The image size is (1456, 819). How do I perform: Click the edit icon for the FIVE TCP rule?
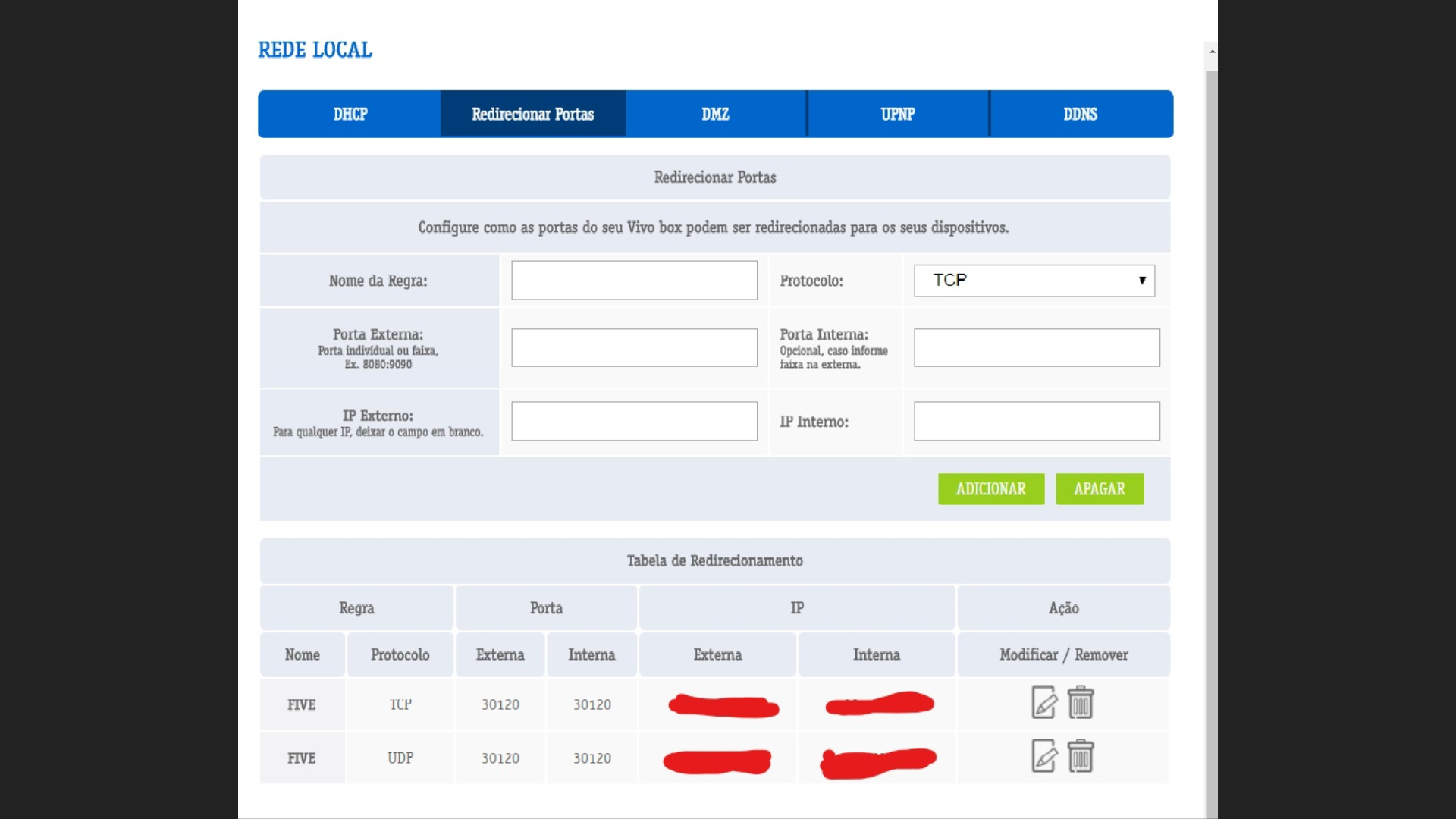(1043, 702)
